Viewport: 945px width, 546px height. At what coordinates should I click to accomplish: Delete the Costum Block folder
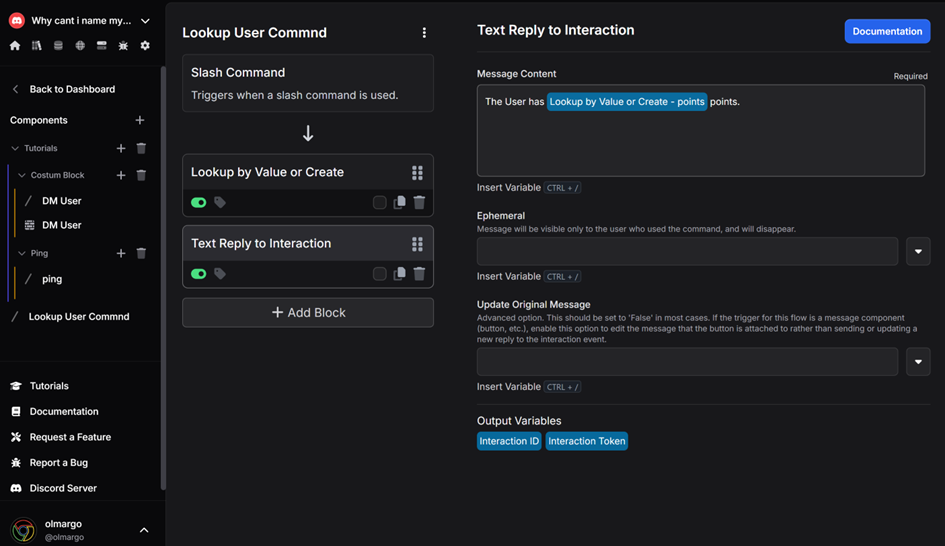[141, 175]
